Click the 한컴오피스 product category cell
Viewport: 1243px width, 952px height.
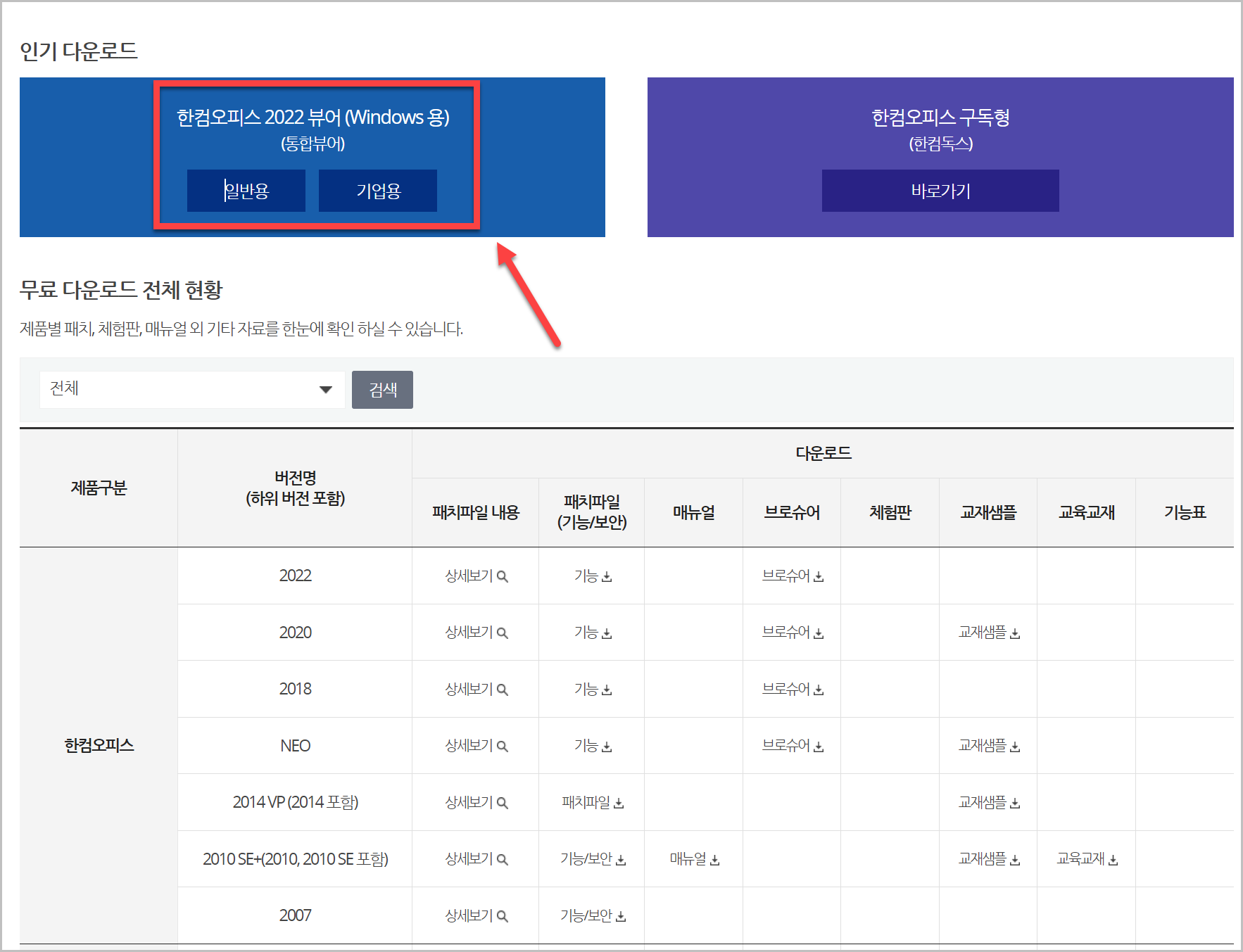click(99, 746)
